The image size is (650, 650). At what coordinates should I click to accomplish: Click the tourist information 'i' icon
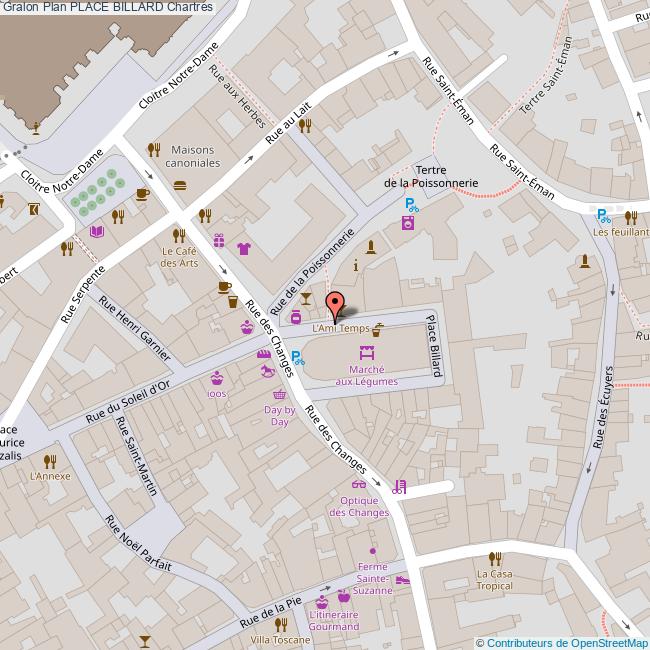coord(357,266)
